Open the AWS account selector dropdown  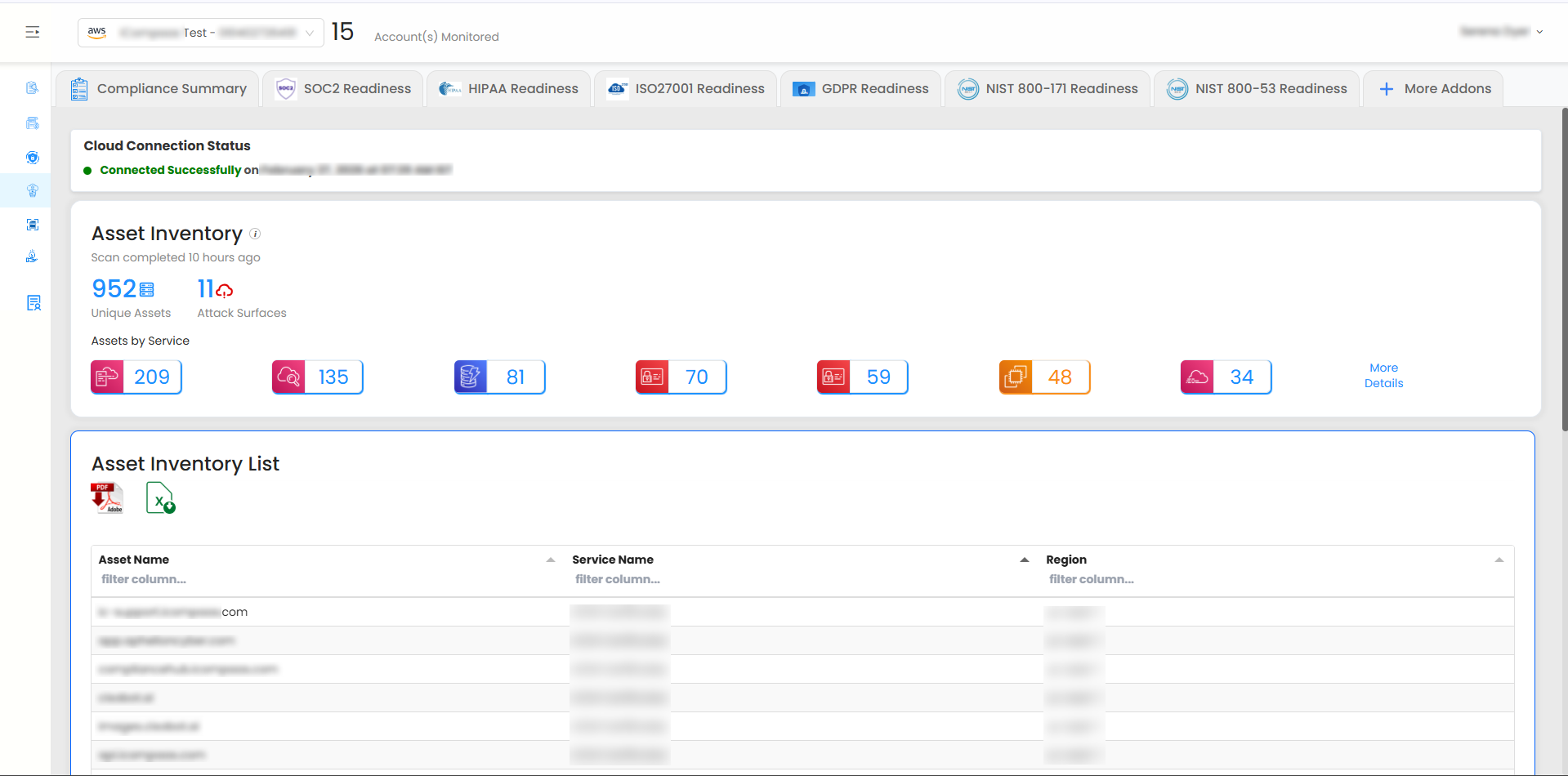tap(200, 33)
